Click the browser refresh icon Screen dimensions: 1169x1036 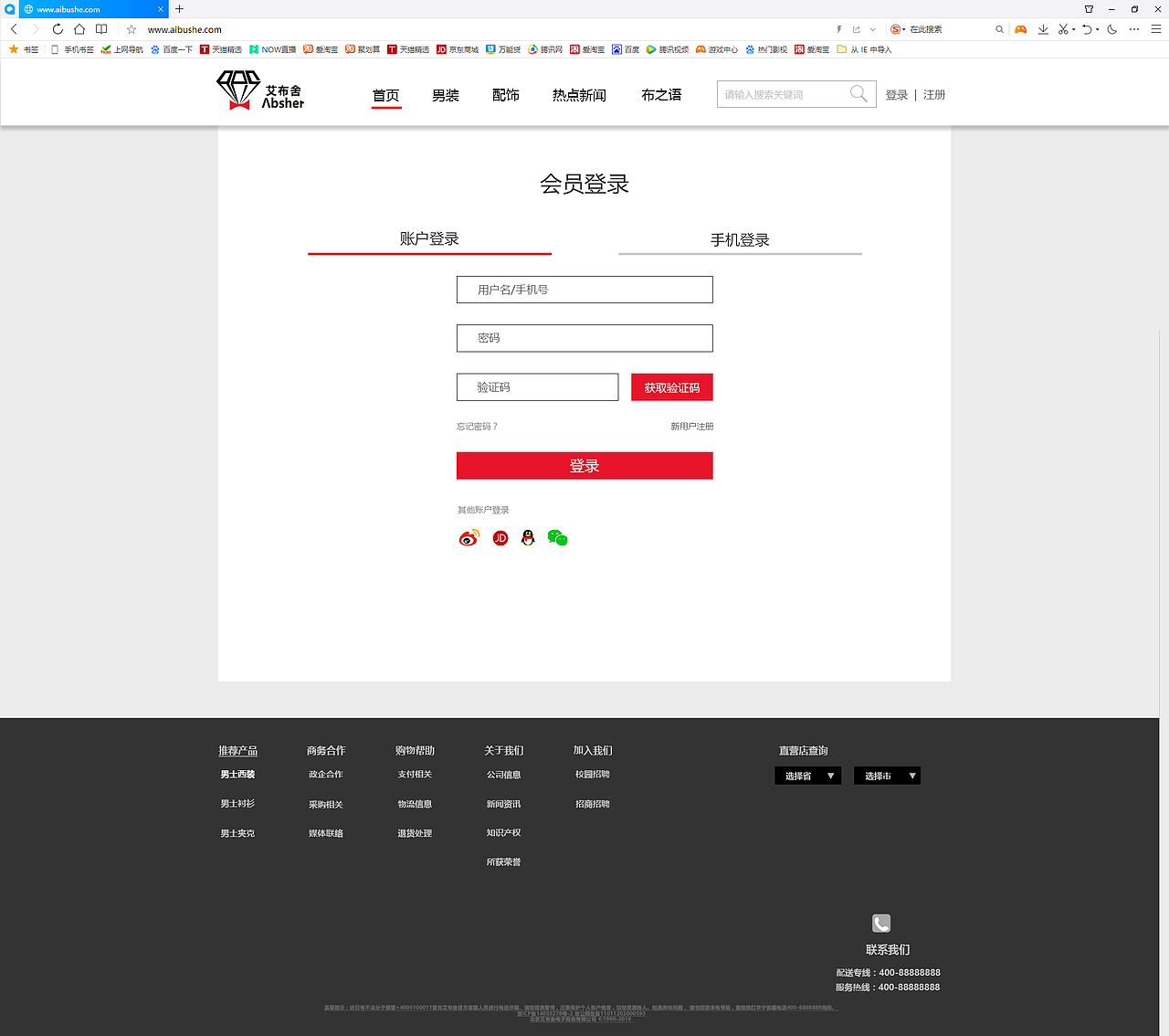[x=57, y=28]
